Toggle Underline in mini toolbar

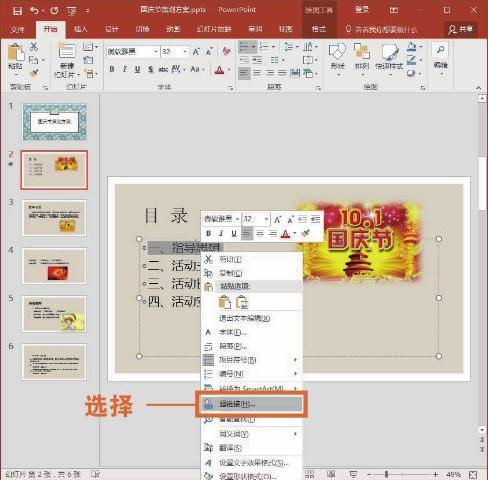tap(234, 233)
